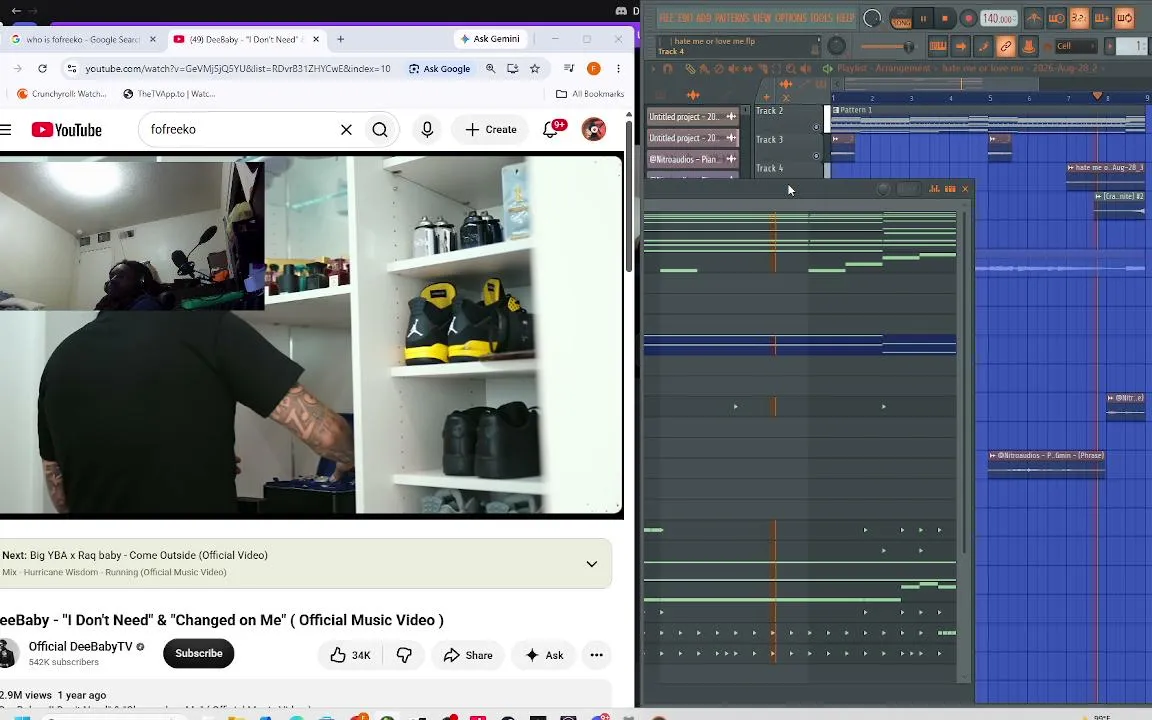The image size is (1152, 720).
Task: Click the orange arrow icon in FL toolbar
Action: click(960, 46)
